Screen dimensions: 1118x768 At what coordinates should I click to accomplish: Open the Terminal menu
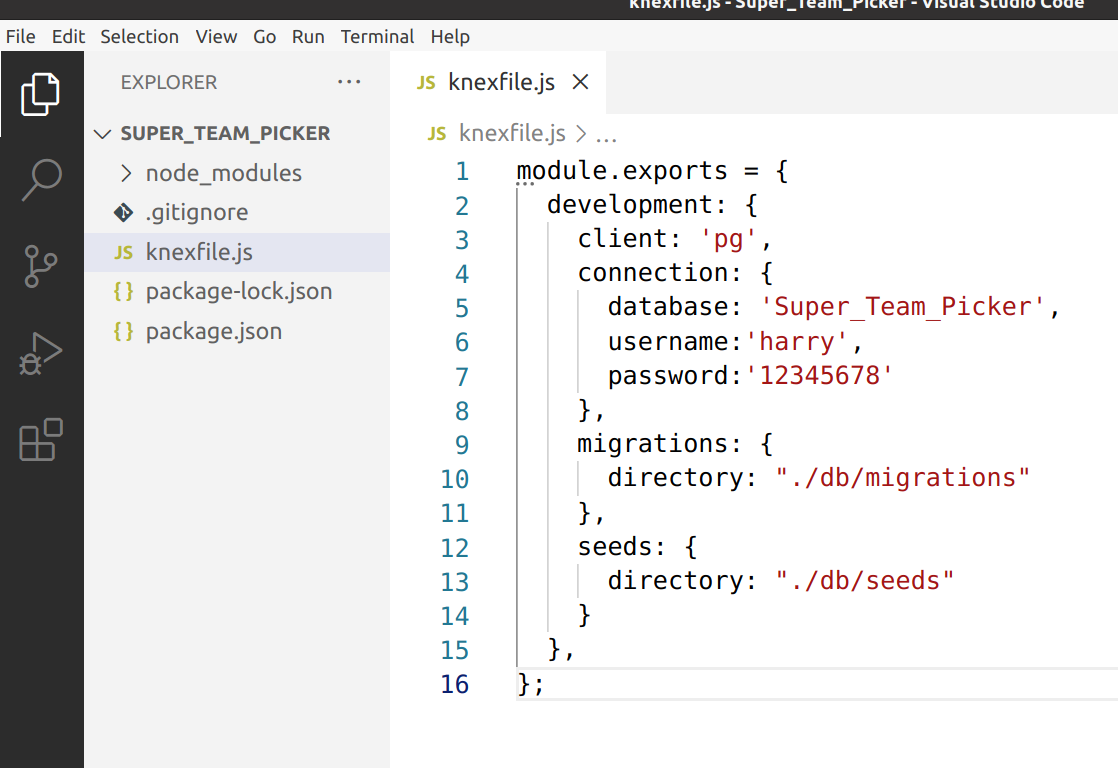377,36
